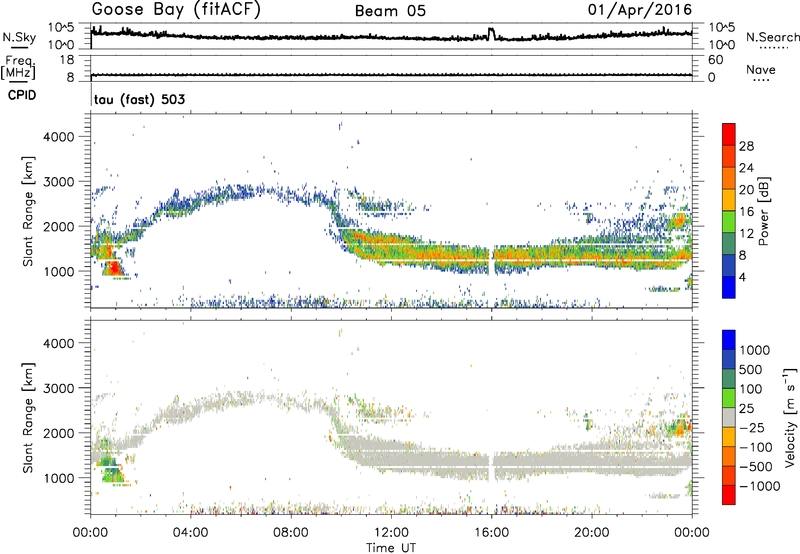Image resolution: width=800 pixels, height=554 pixels.
Task: Click the 'N.Sky' legend label
Action: [19, 37]
